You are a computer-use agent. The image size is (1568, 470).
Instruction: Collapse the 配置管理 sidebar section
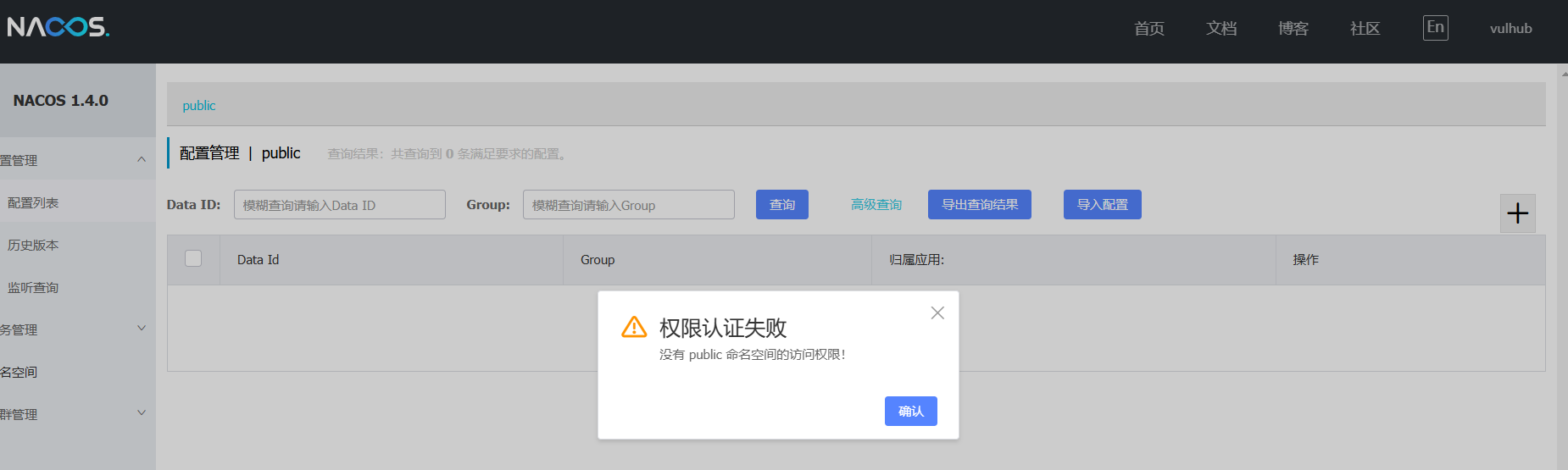[141, 160]
